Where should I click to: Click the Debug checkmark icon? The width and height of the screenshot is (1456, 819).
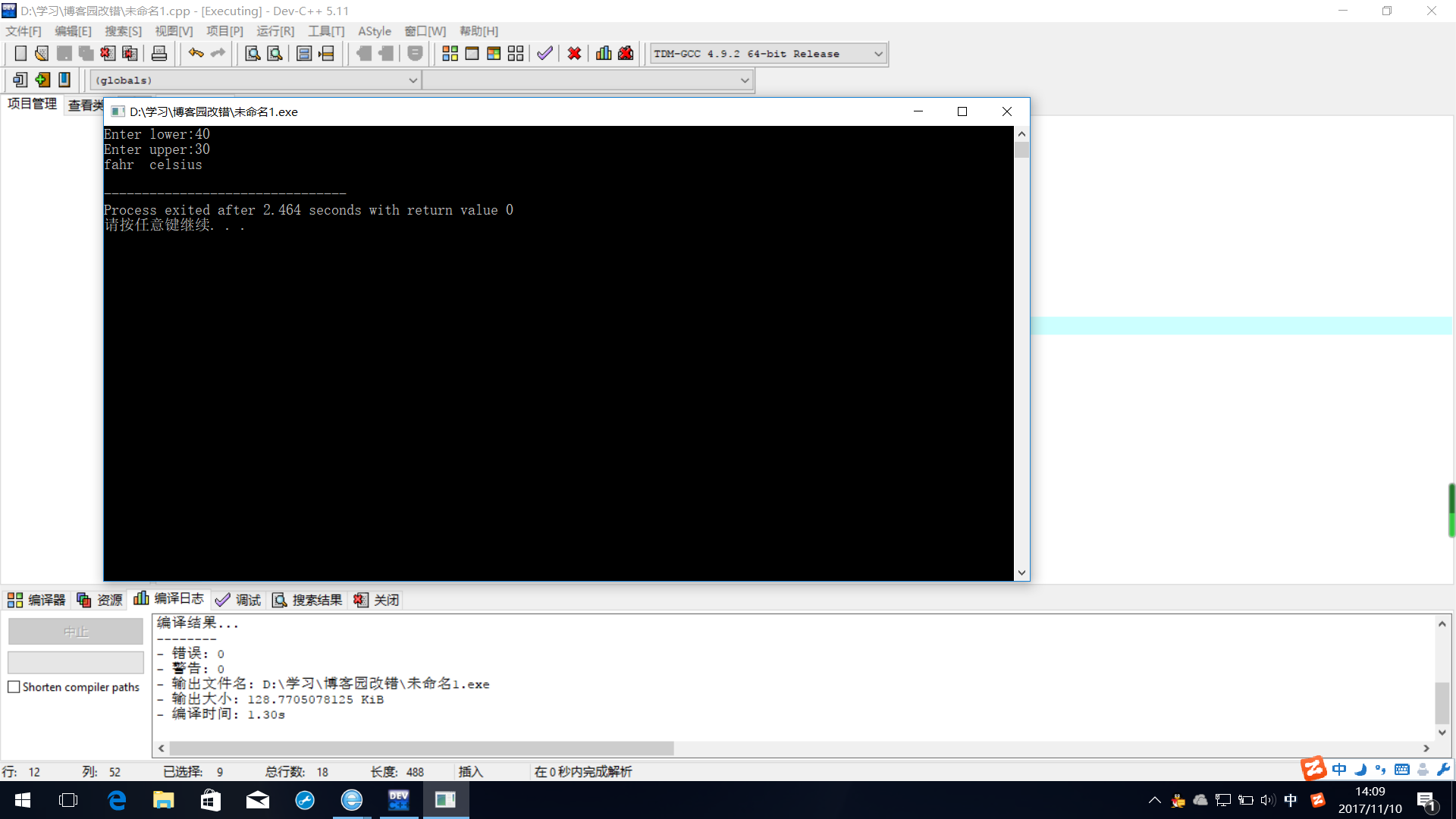(544, 54)
